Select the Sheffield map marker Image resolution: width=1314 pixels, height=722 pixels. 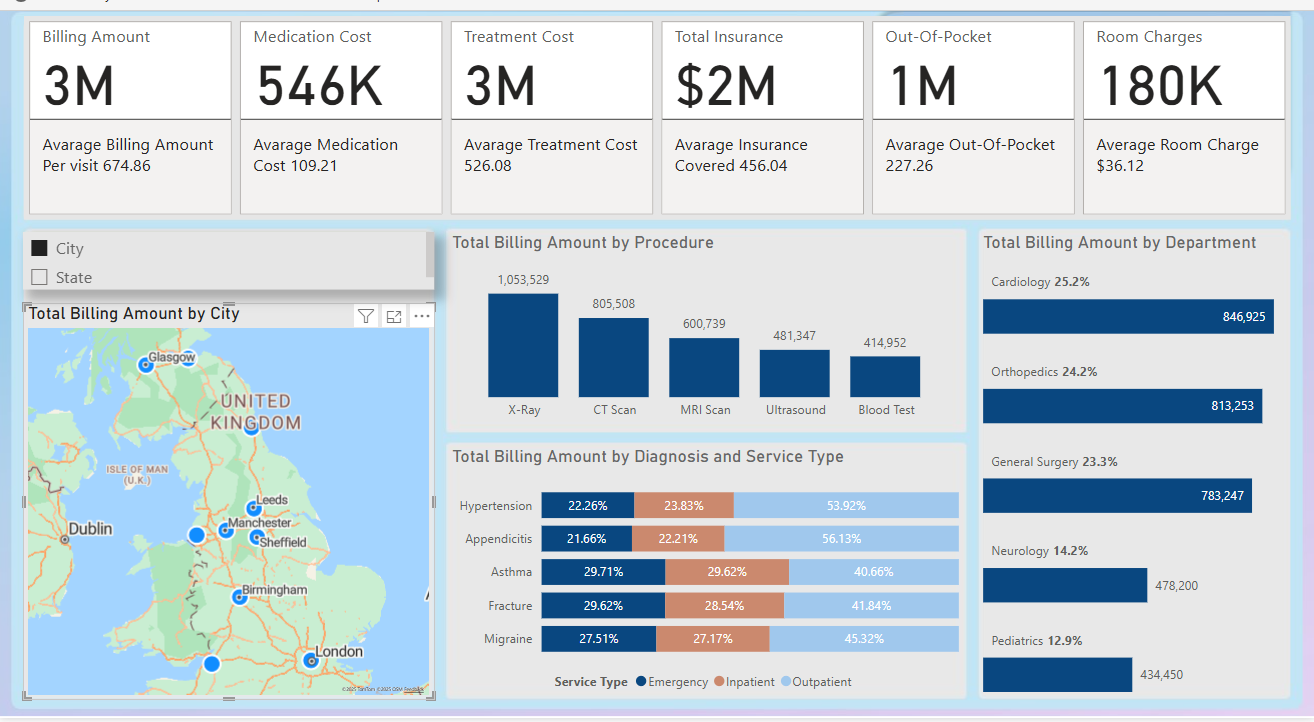(x=255, y=537)
